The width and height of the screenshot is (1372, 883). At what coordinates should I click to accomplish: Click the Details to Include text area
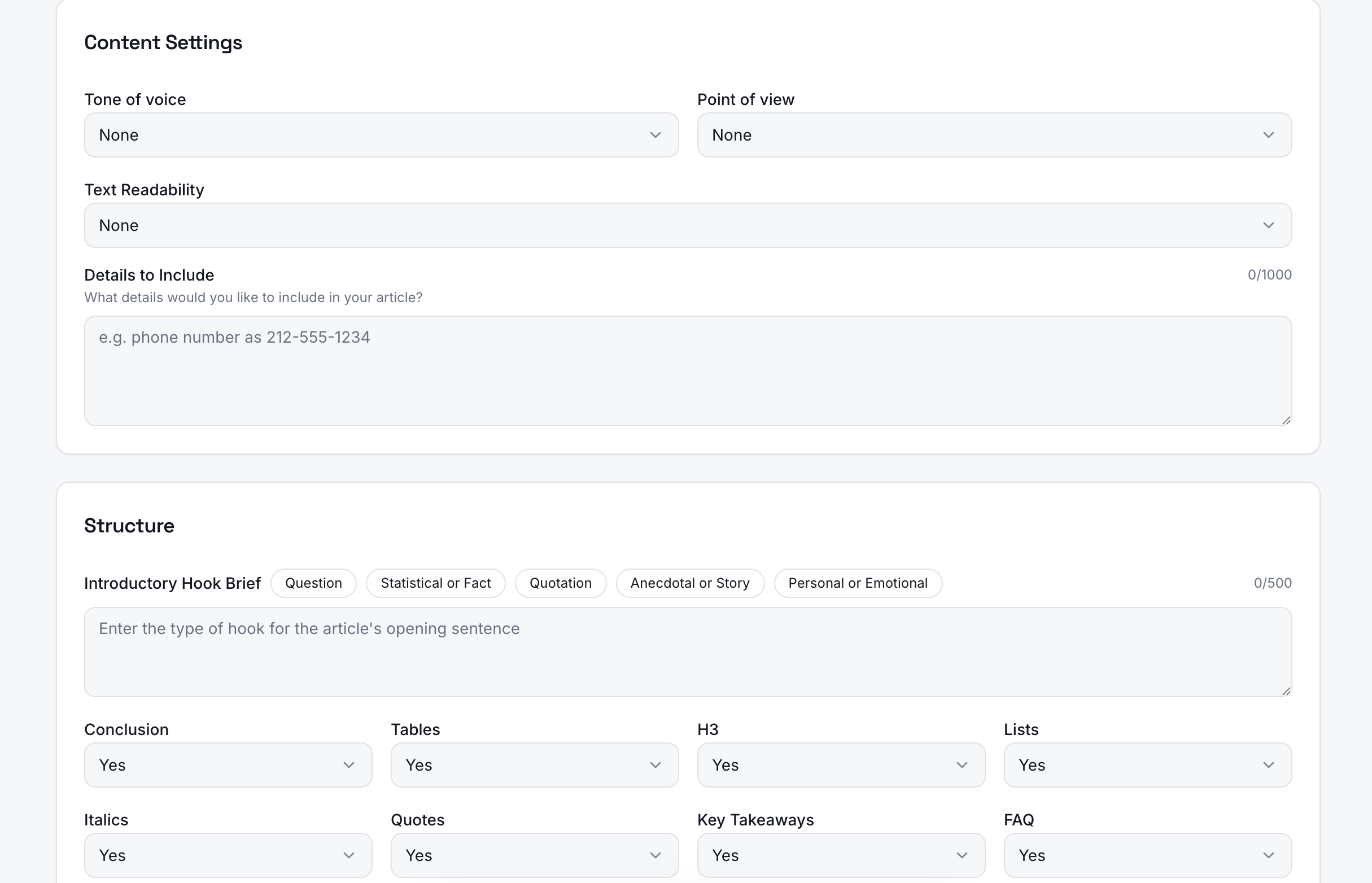pyautogui.click(x=688, y=370)
